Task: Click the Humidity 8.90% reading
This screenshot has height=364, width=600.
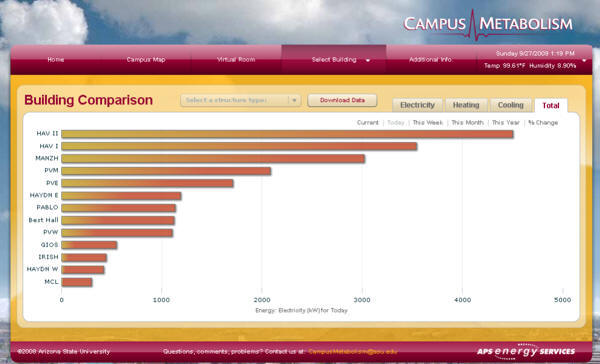Action: (553, 66)
